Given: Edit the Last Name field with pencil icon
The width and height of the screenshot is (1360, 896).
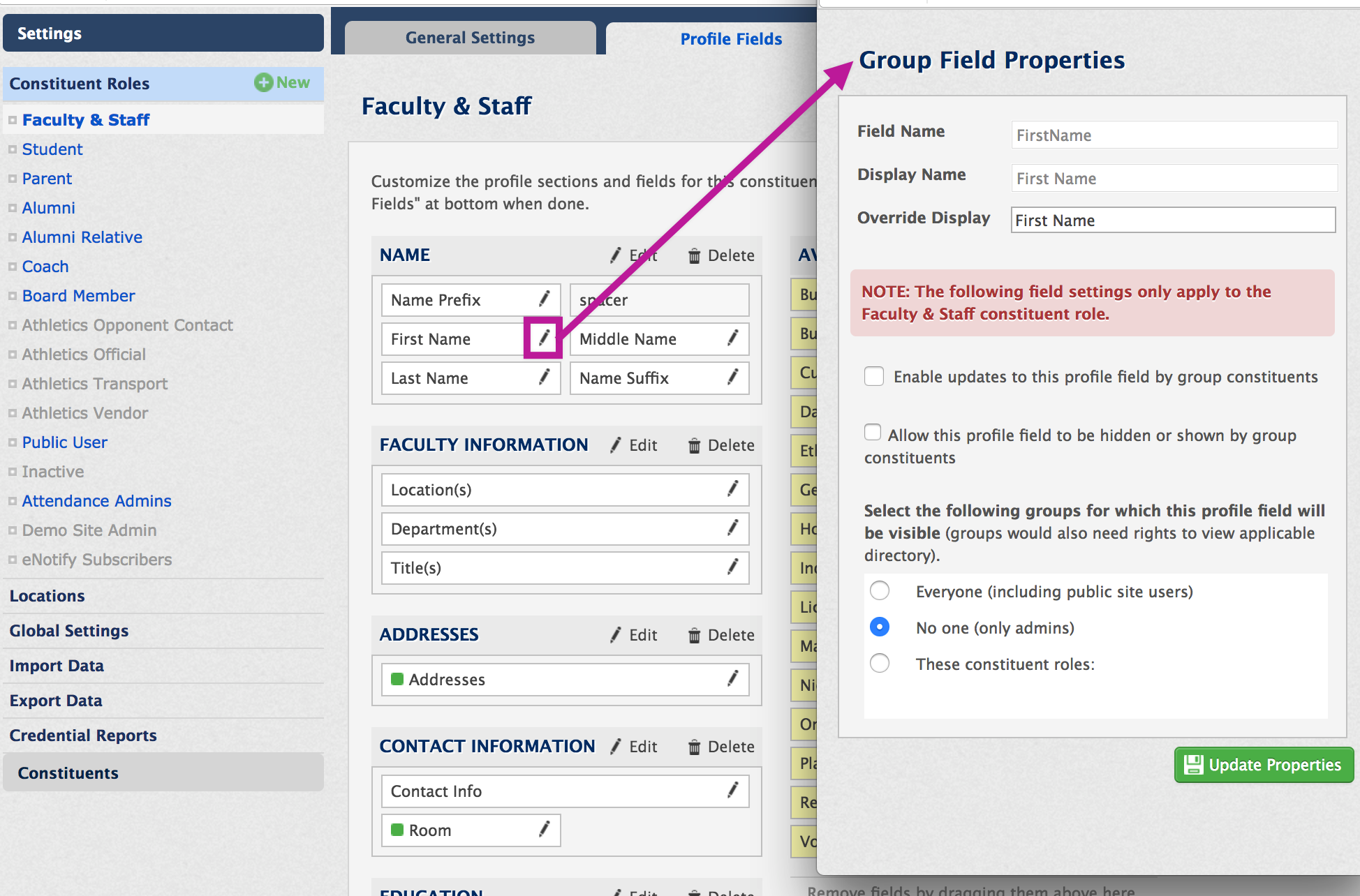Looking at the screenshot, I should [545, 378].
